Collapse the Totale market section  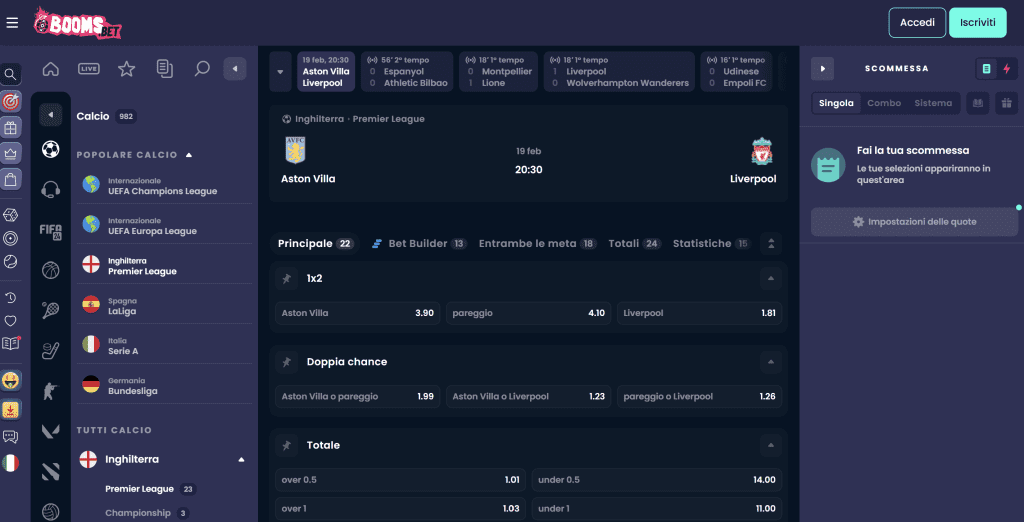pos(771,446)
